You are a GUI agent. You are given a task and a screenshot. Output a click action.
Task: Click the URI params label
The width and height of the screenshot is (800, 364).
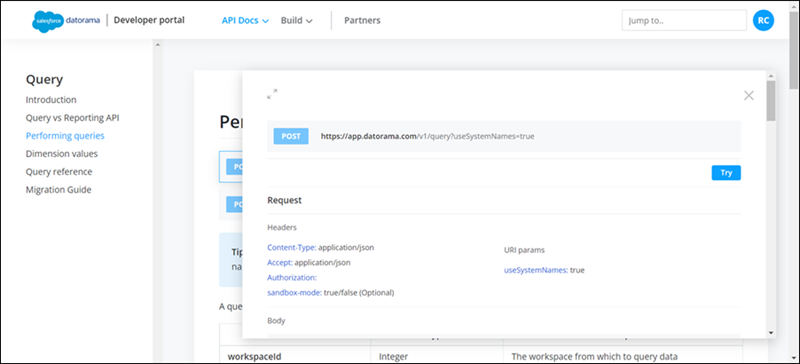524,250
